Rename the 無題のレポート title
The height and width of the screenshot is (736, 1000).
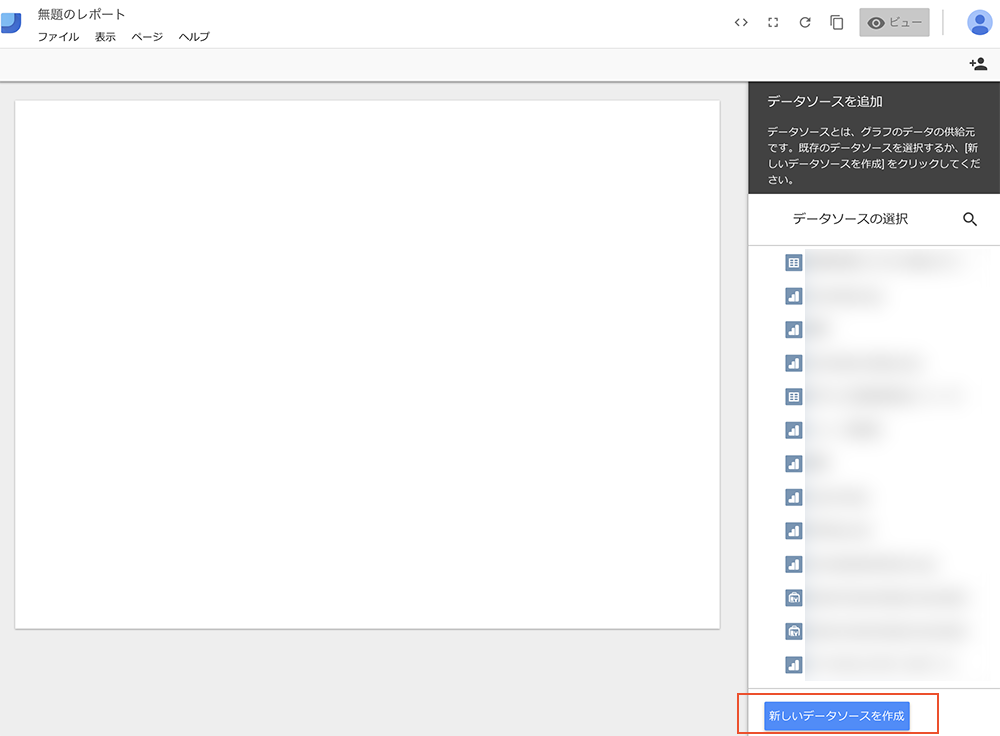(81, 14)
